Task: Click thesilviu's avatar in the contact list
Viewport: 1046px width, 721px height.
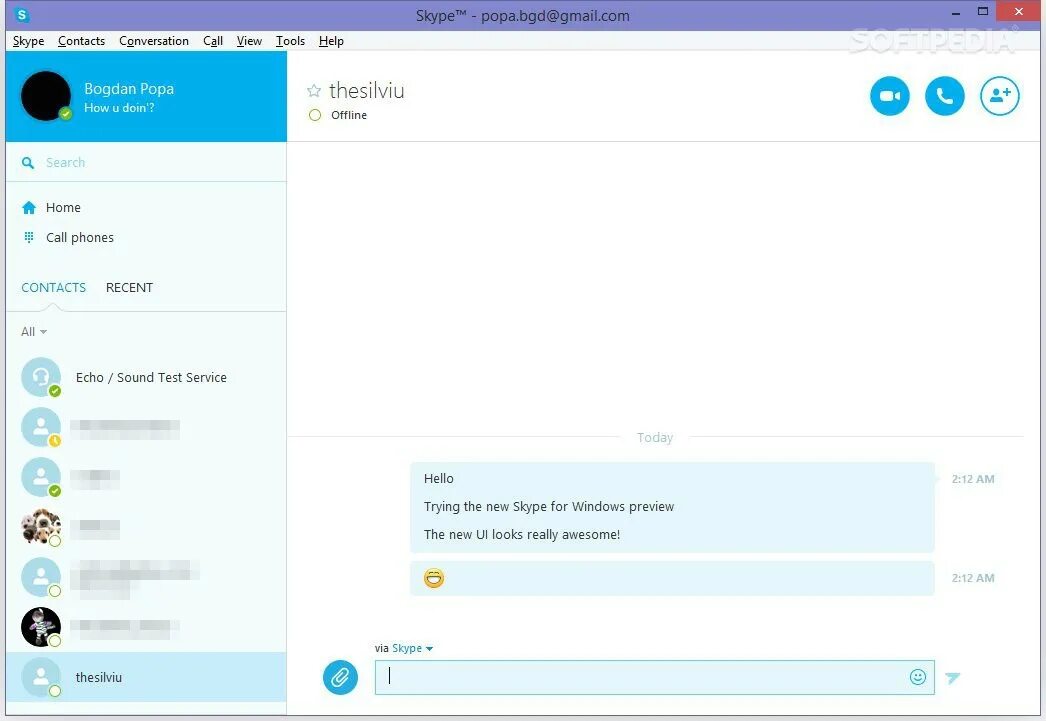Action: 41,677
